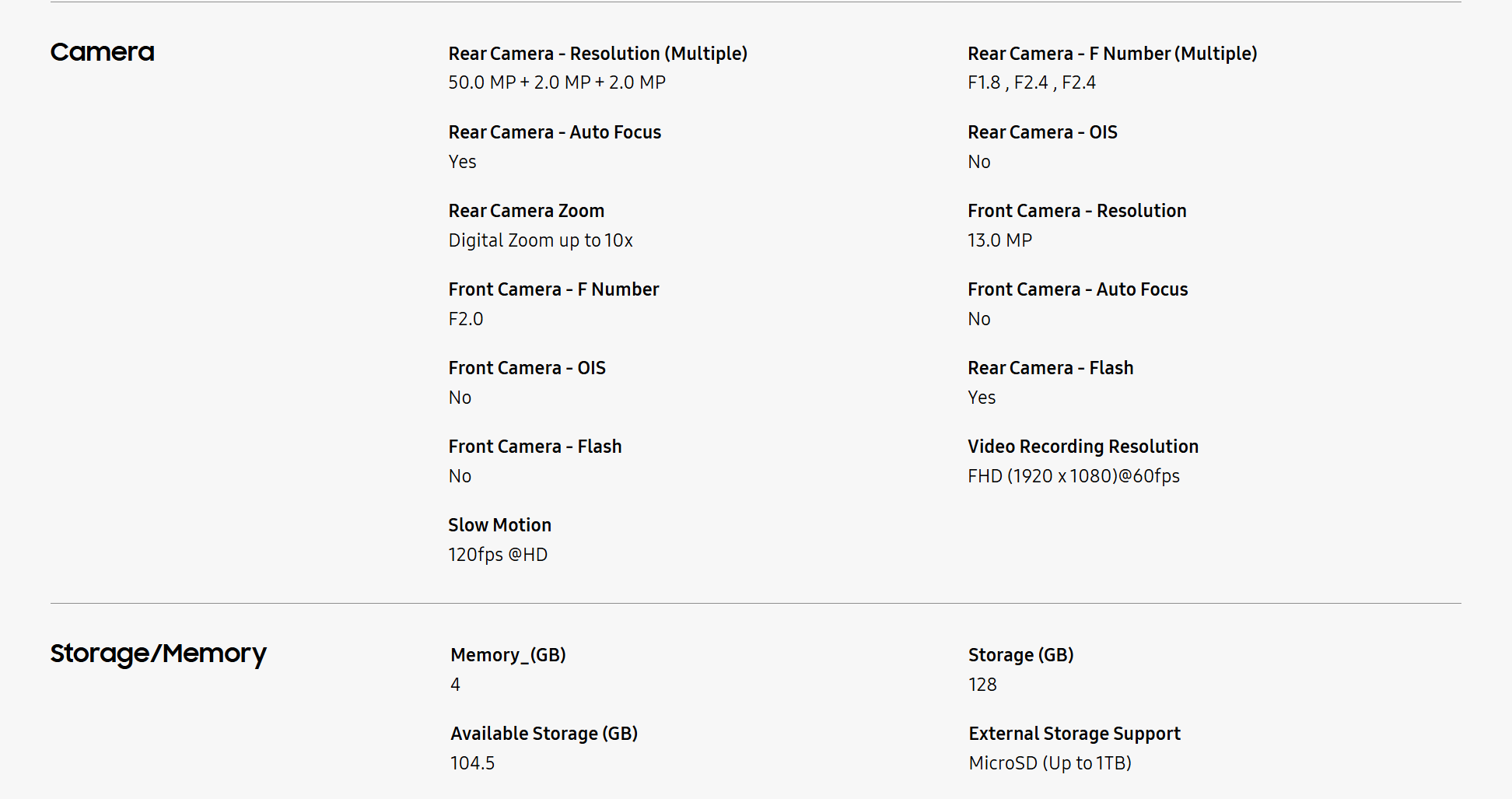The width and height of the screenshot is (1512, 799).
Task: Select the Slow Motion label
Action: pyautogui.click(x=499, y=525)
